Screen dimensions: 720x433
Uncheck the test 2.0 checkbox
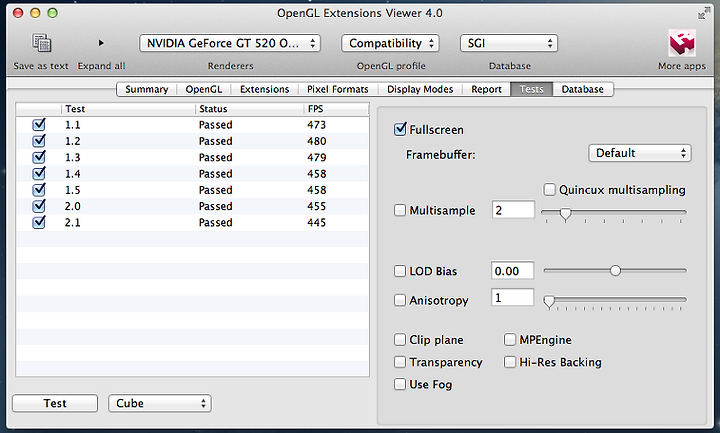[39, 206]
